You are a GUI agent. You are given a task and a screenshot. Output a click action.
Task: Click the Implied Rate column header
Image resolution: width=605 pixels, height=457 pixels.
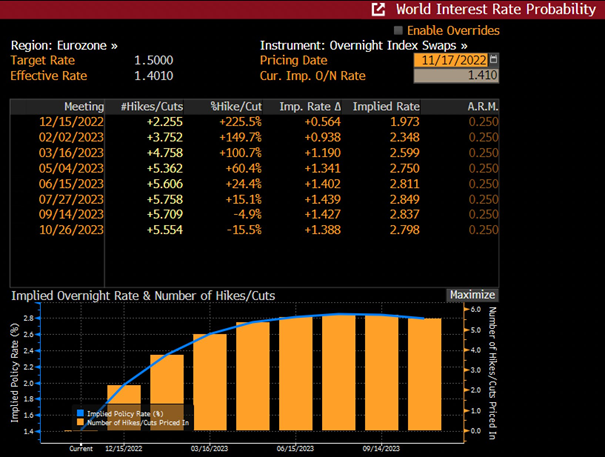pos(386,107)
